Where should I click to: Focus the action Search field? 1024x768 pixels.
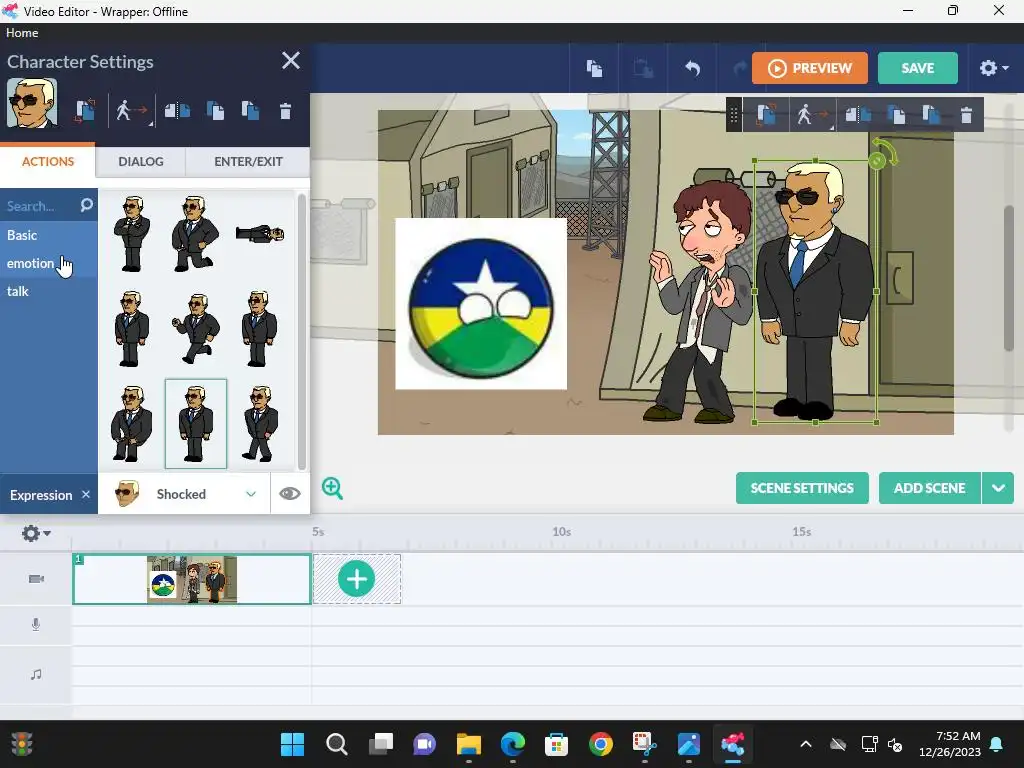coord(40,206)
